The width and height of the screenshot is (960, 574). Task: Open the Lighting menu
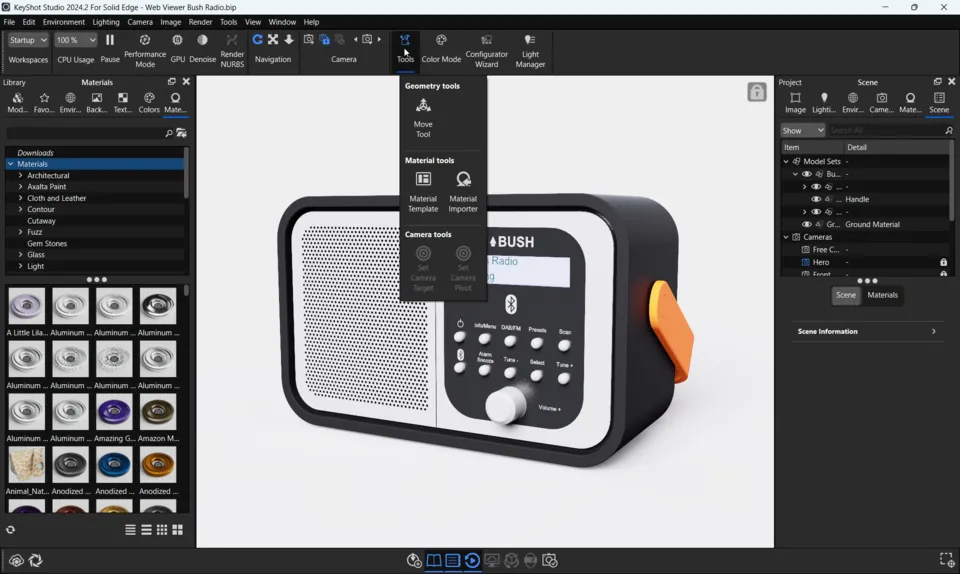[x=106, y=22]
